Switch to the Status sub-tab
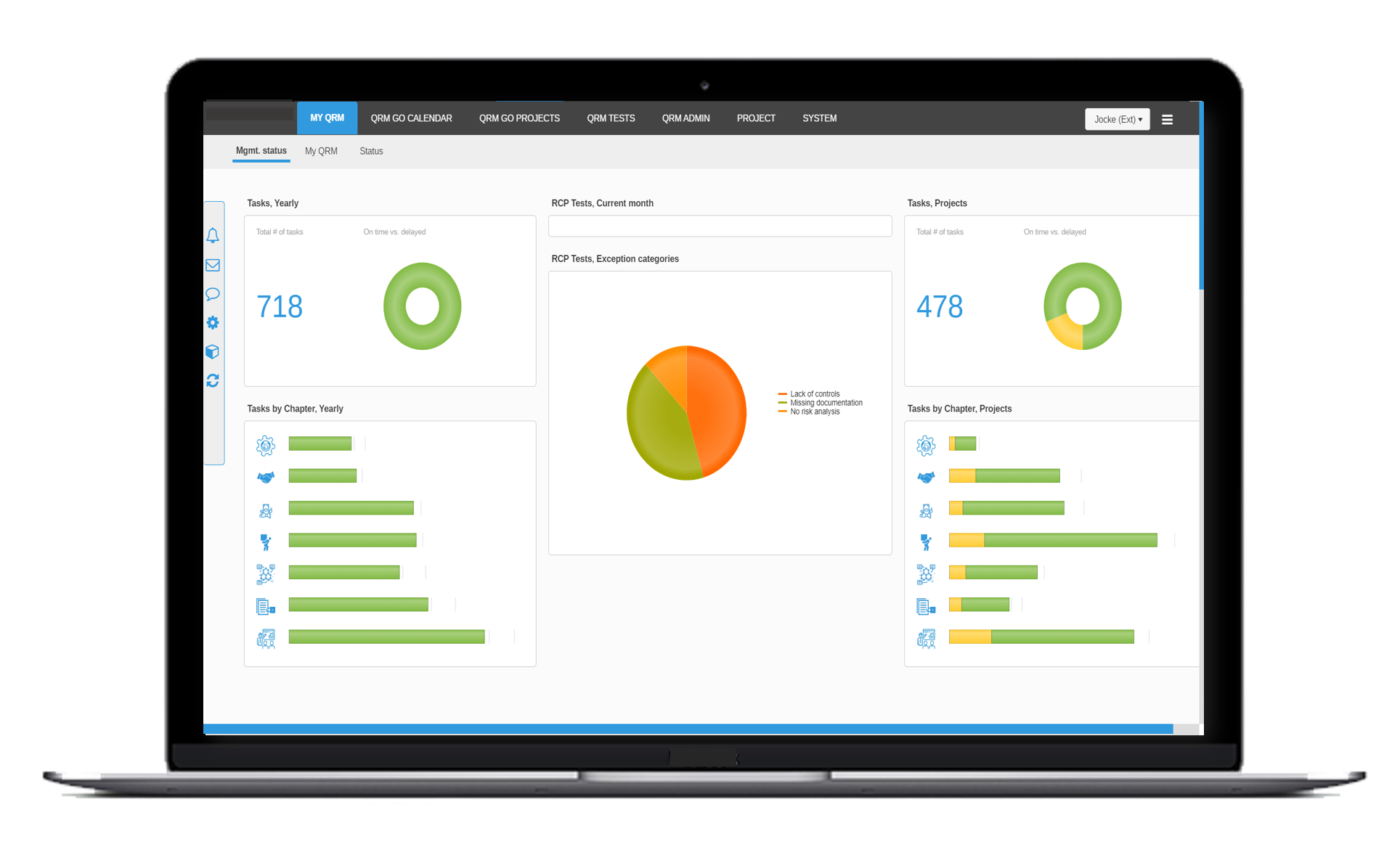Image resolution: width=1400 pixels, height=842 pixels. pyautogui.click(x=371, y=151)
